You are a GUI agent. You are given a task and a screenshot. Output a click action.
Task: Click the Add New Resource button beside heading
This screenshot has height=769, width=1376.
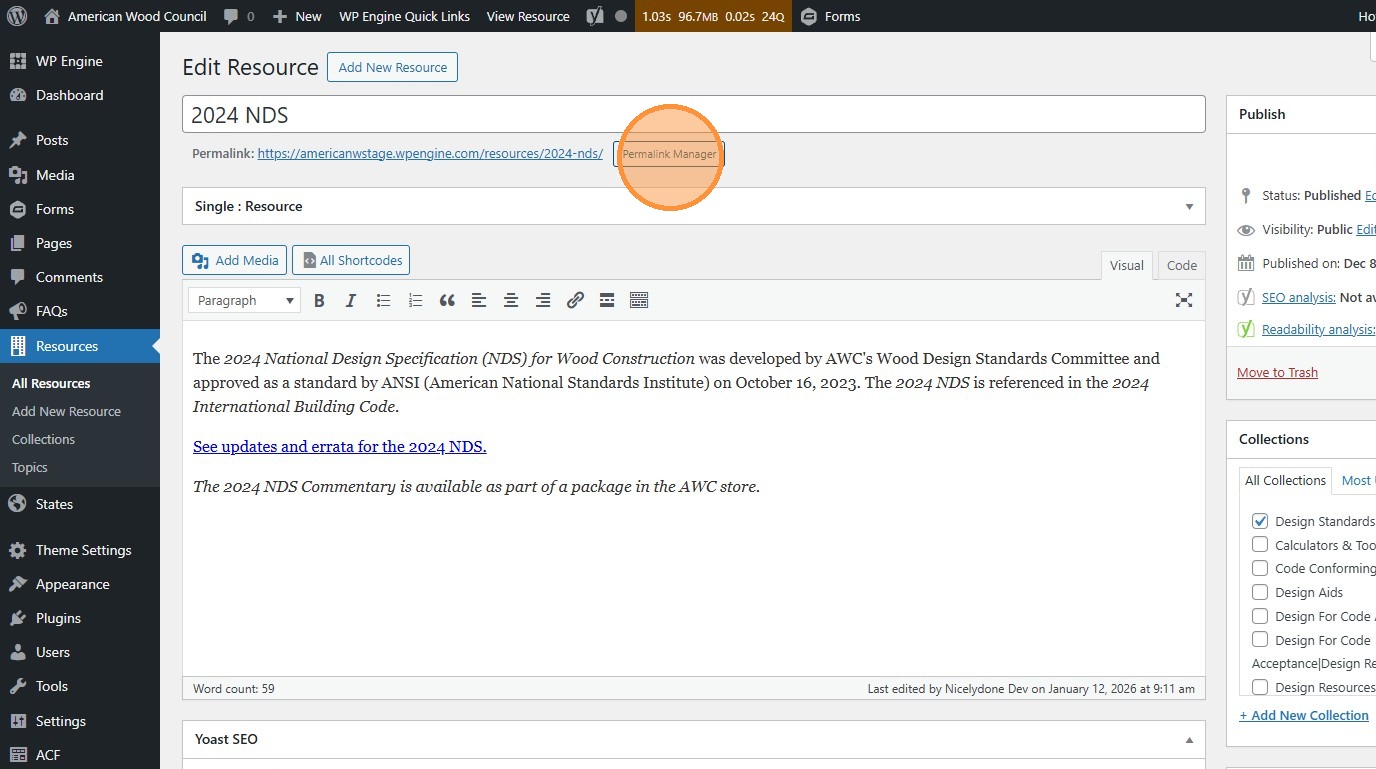tap(392, 67)
